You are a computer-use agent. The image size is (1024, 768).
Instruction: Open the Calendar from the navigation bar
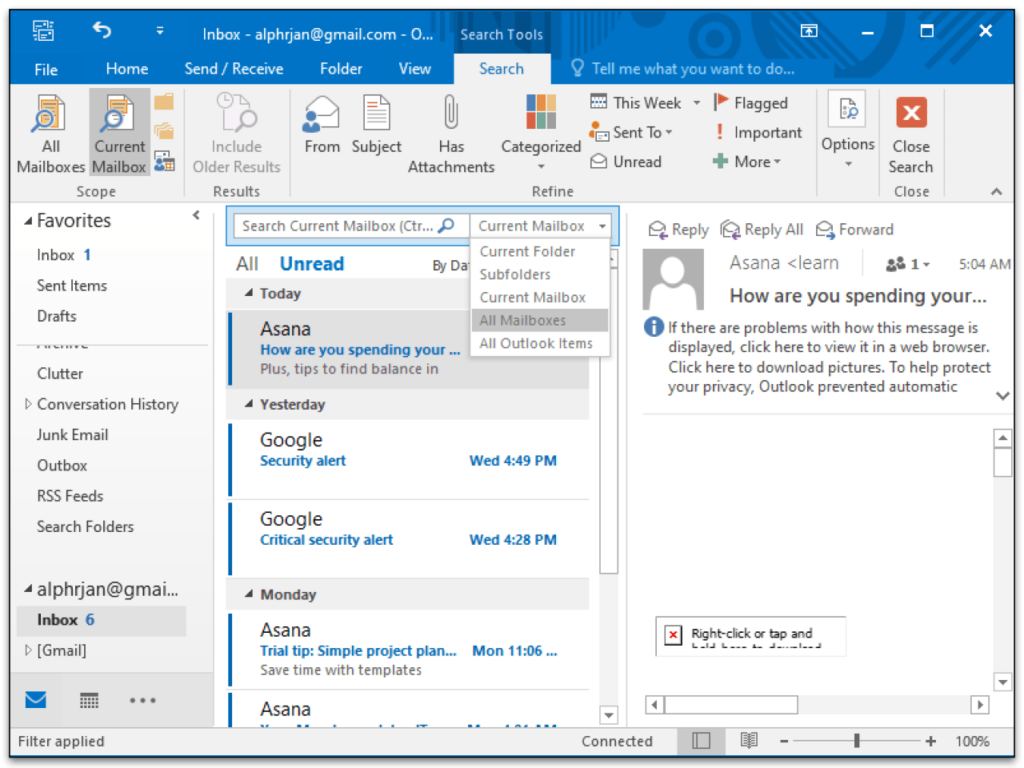coord(89,701)
